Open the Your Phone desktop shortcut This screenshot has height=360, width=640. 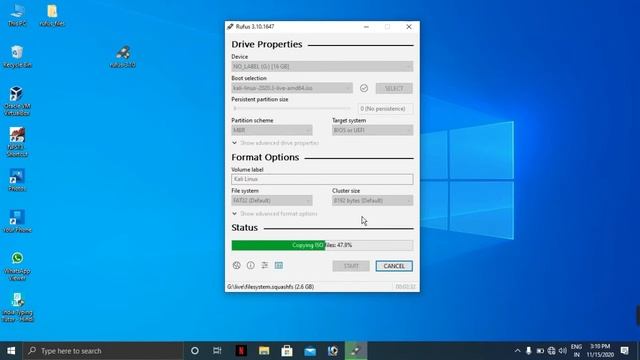(x=17, y=221)
